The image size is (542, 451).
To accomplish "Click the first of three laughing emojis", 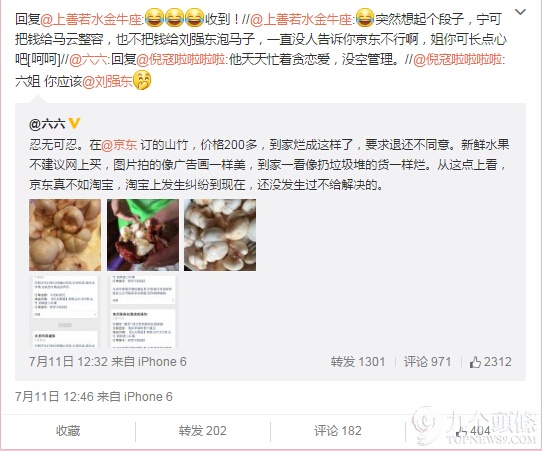I will 154,18.
